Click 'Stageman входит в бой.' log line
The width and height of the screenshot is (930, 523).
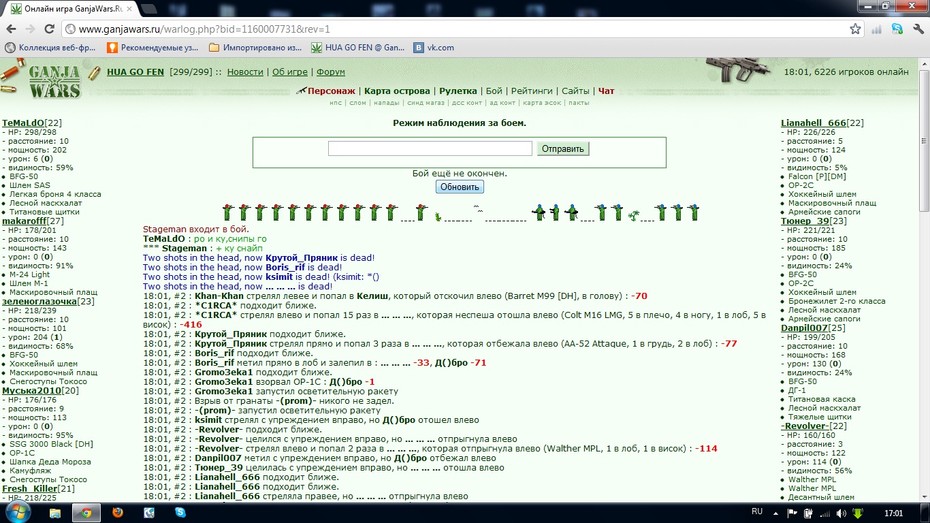[x=196, y=229]
